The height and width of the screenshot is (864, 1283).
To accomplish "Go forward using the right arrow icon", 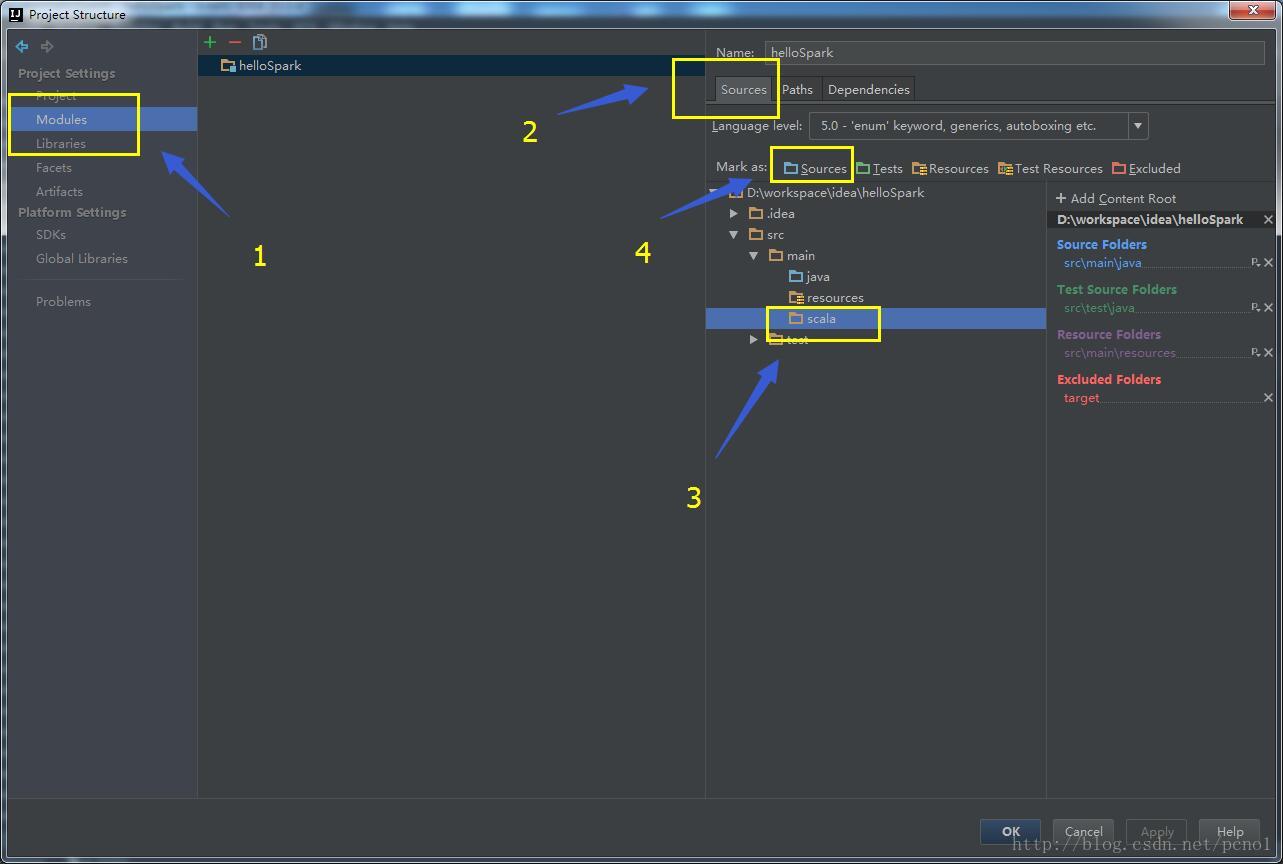I will coord(47,46).
